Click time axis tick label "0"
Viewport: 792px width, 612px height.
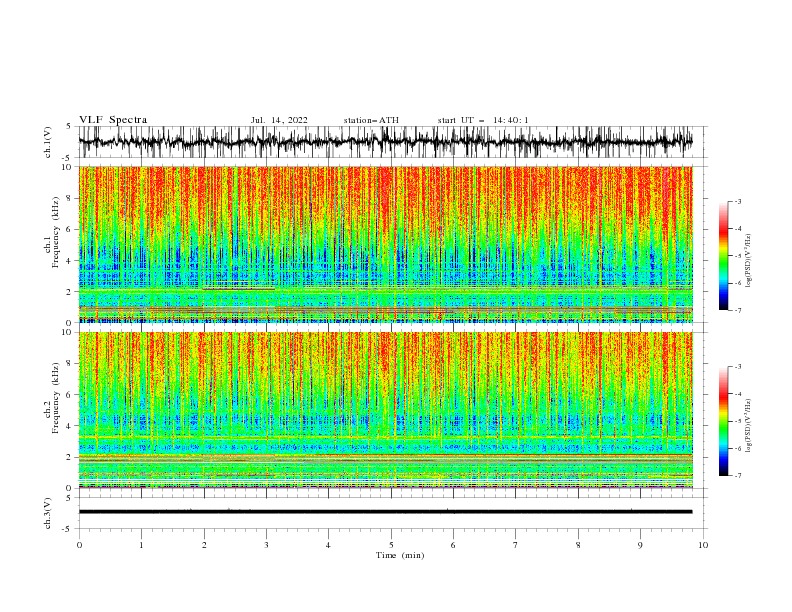(79, 545)
